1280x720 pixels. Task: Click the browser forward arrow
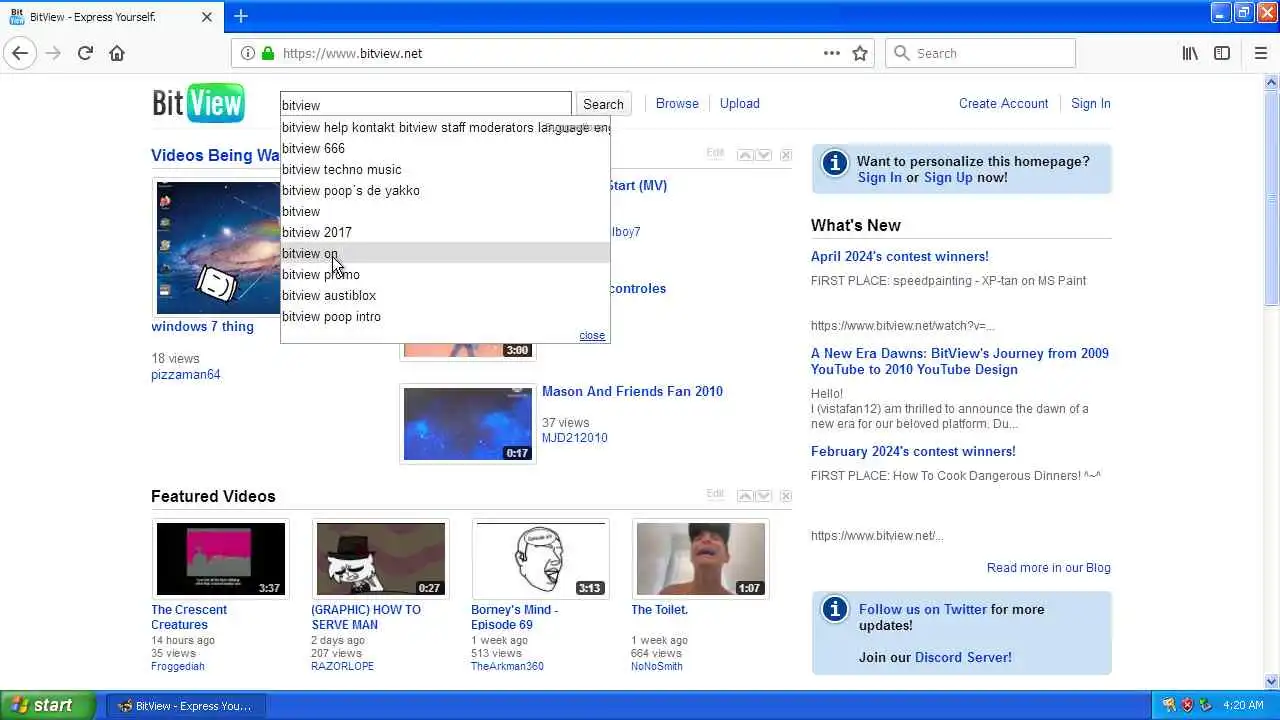[53, 53]
